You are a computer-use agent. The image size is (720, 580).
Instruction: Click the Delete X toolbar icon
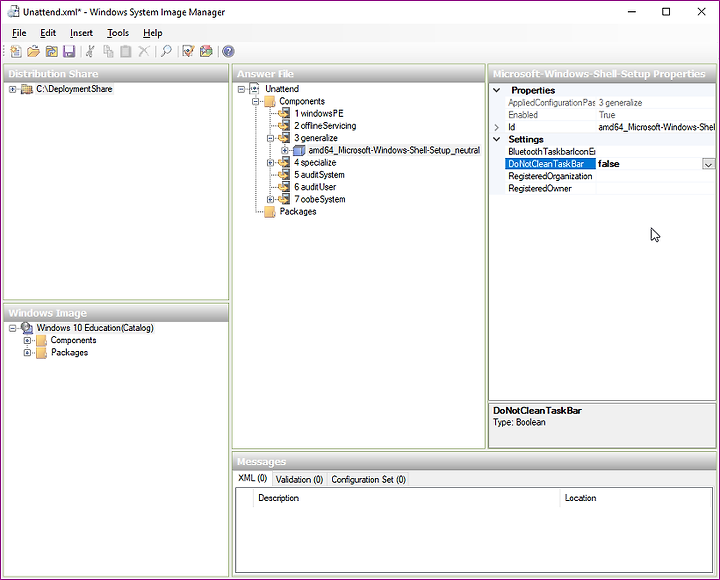point(144,51)
